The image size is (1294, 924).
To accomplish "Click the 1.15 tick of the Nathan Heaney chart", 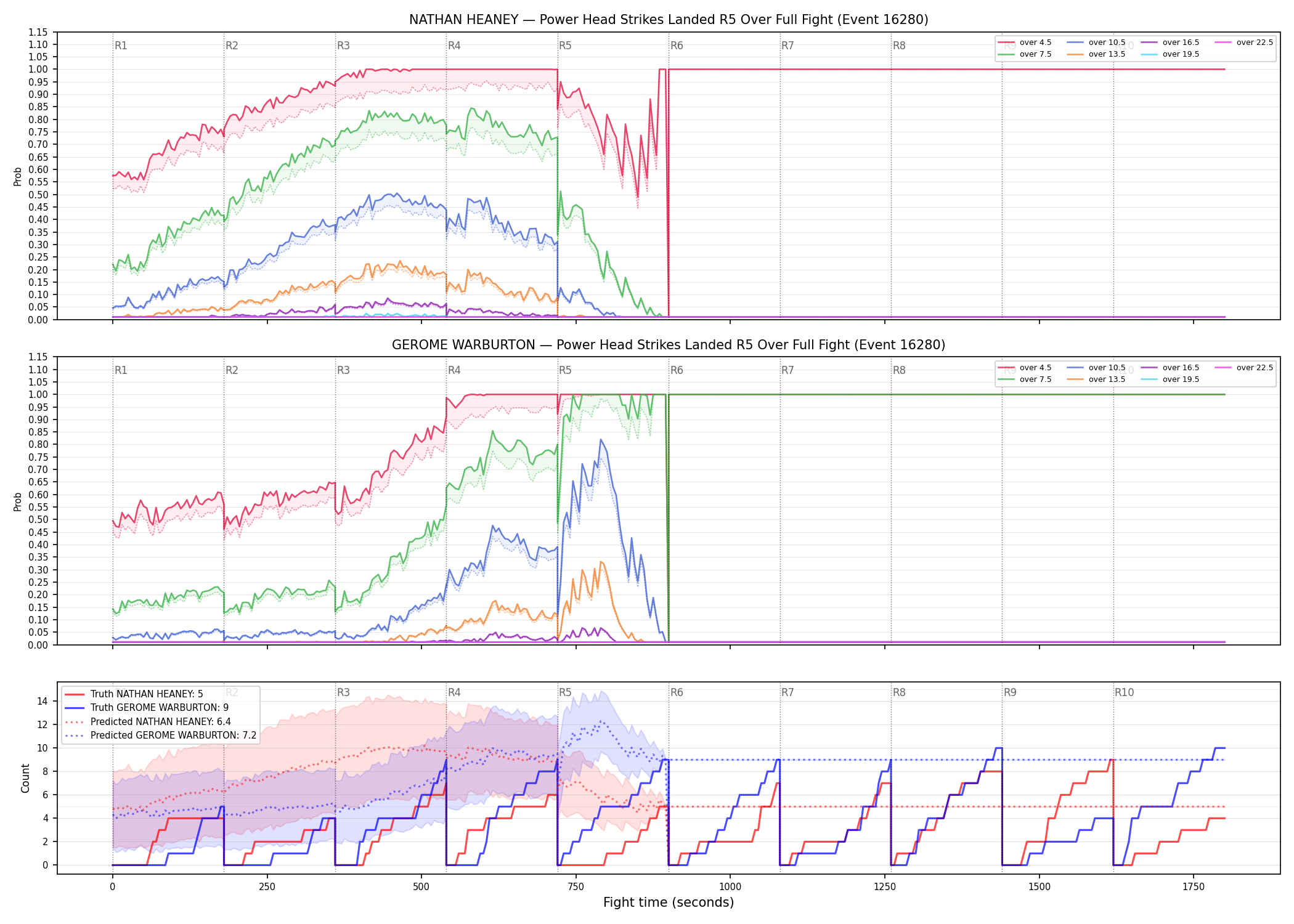I will point(38,32).
